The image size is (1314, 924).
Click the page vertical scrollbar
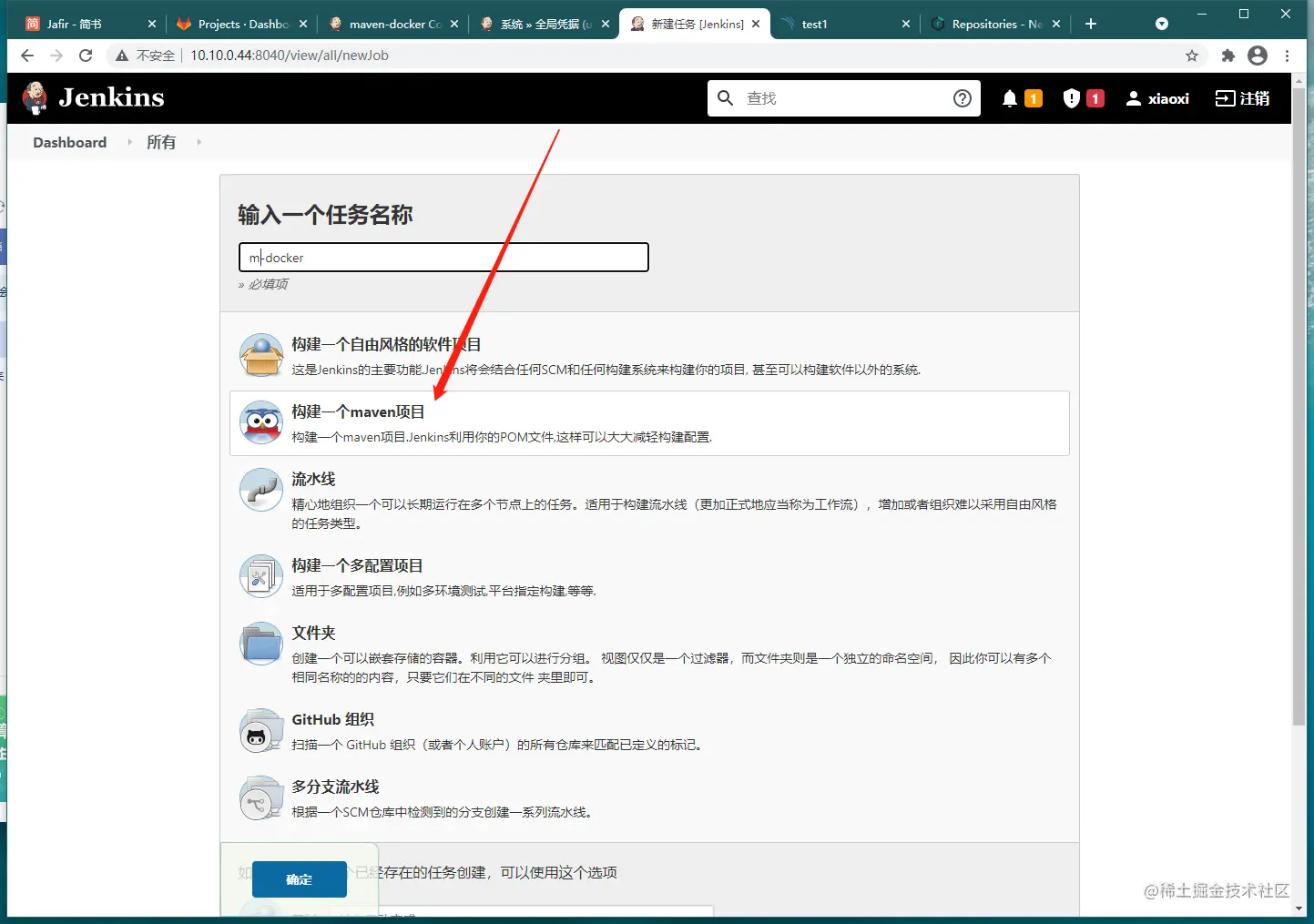[1299, 408]
